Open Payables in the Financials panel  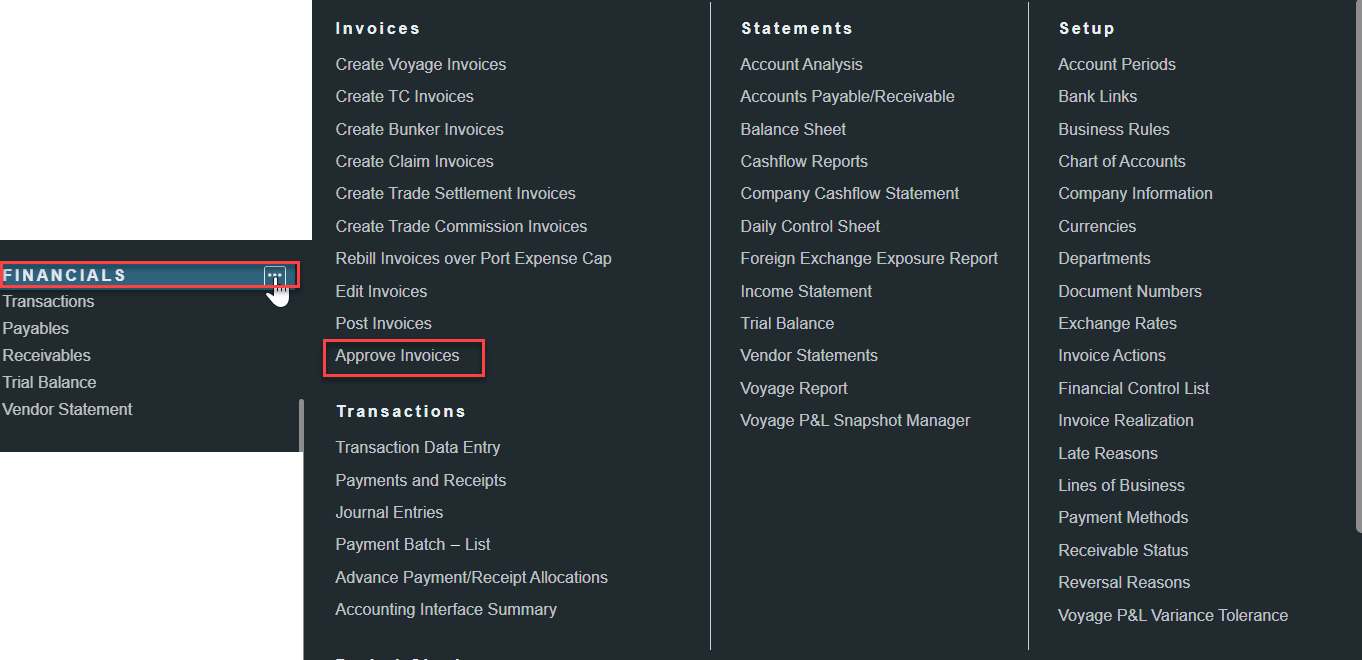point(35,329)
